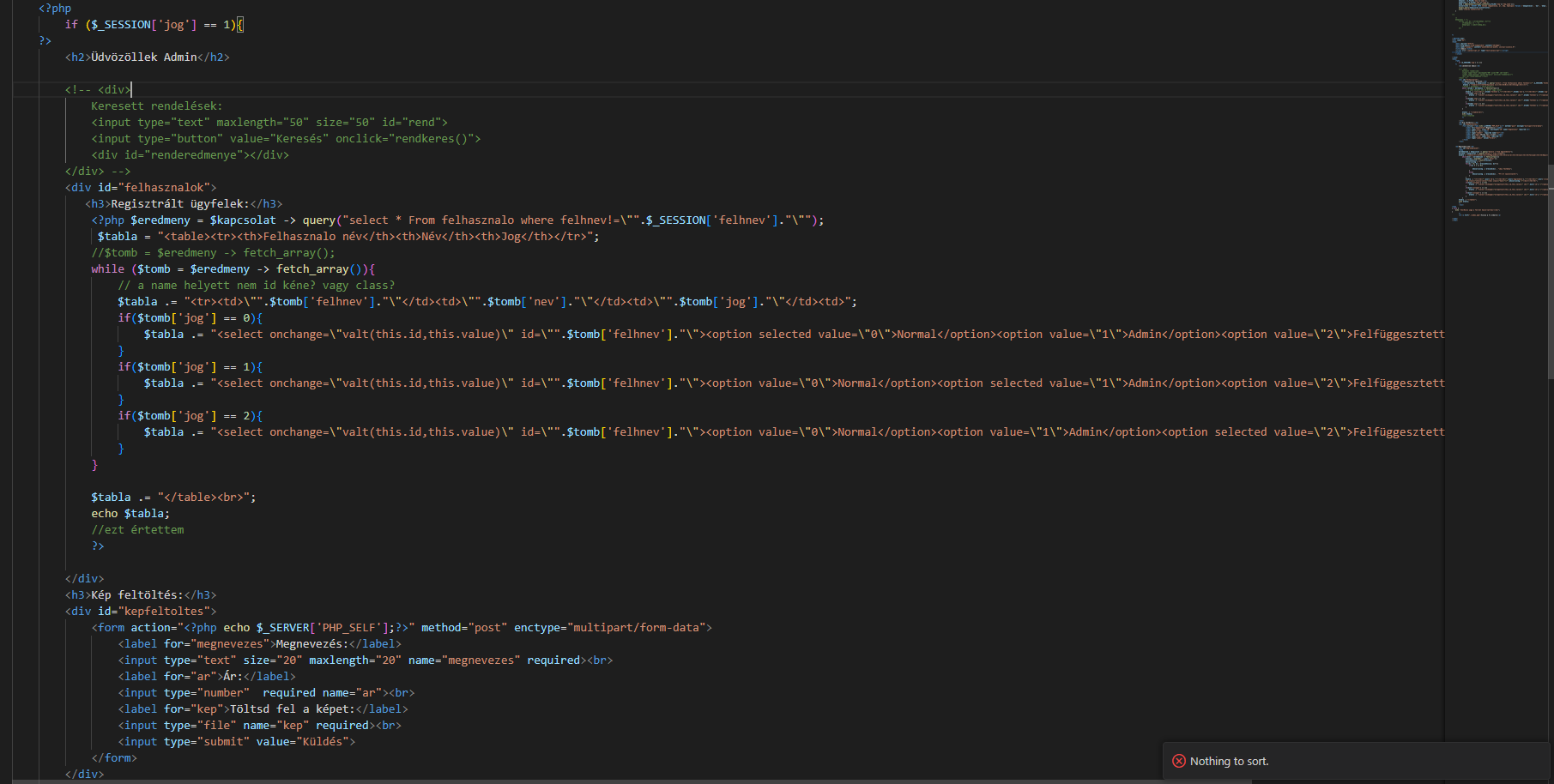Click the "Töltsd fel a képet:" label line

tap(263, 709)
